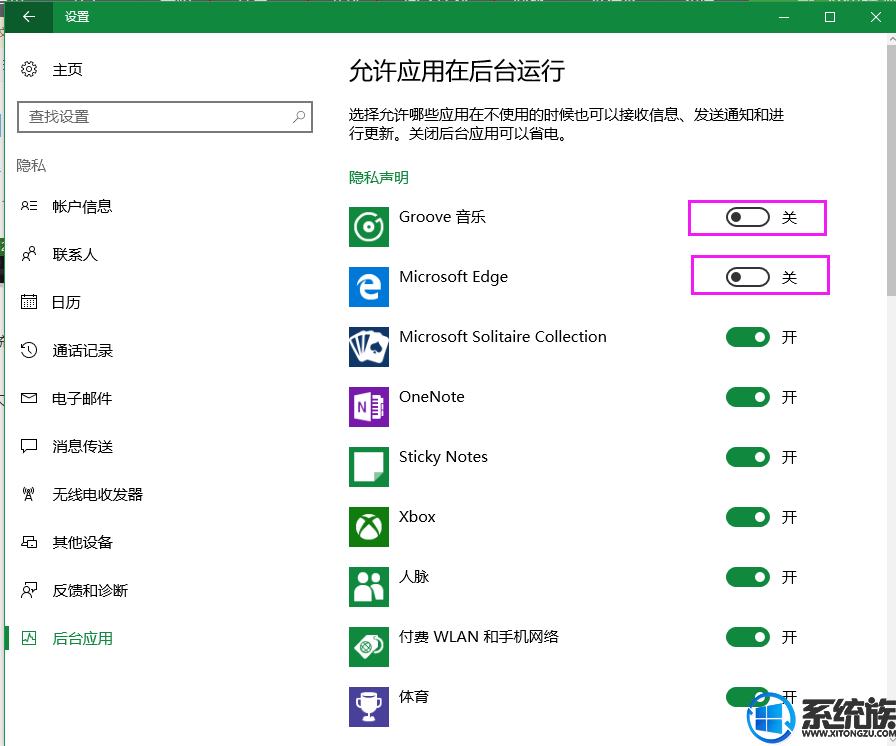The height and width of the screenshot is (746, 896).
Task: Click the 消息传送 chat icon
Action: click(x=29, y=446)
